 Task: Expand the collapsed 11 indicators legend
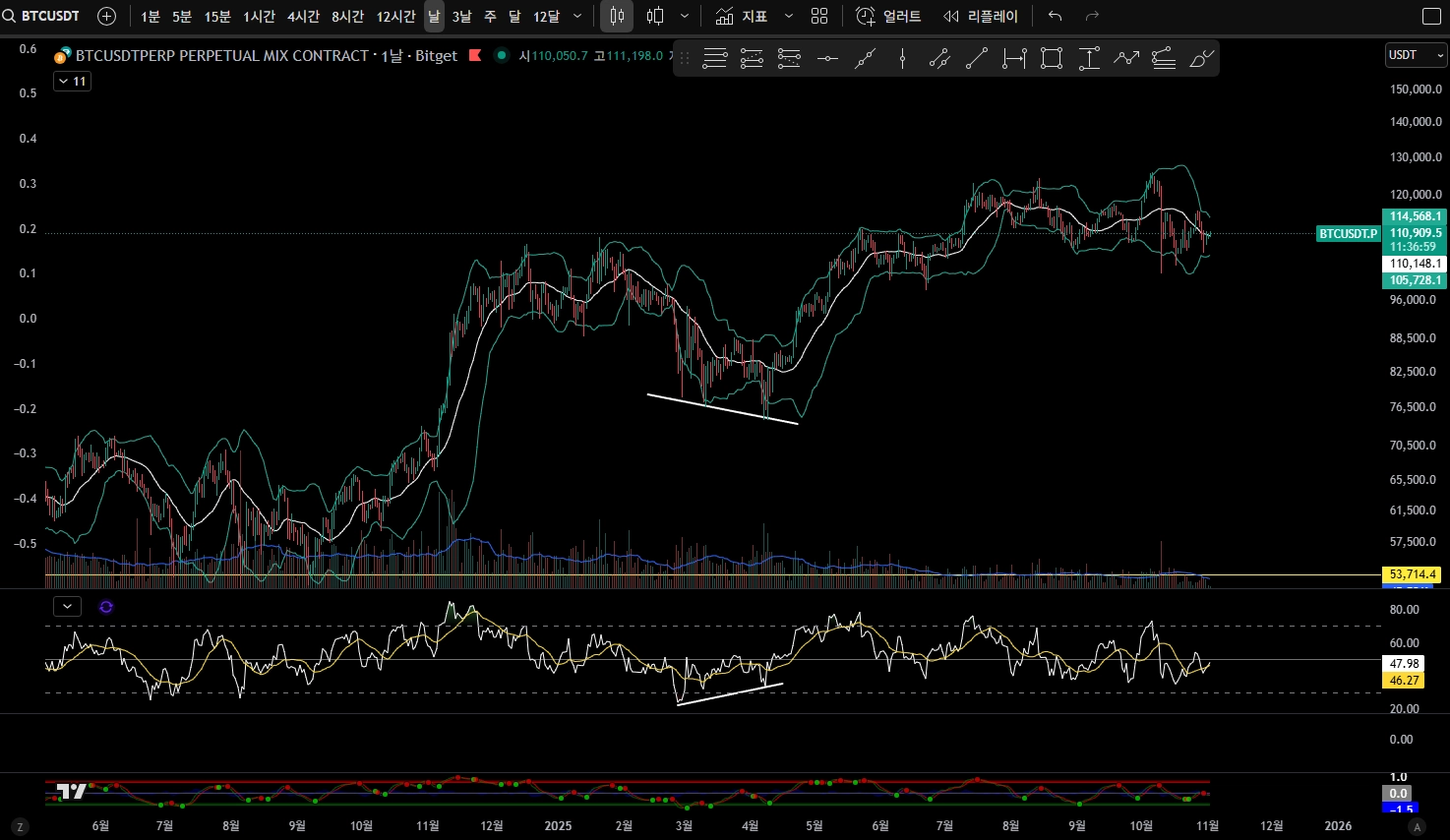point(72,82)
